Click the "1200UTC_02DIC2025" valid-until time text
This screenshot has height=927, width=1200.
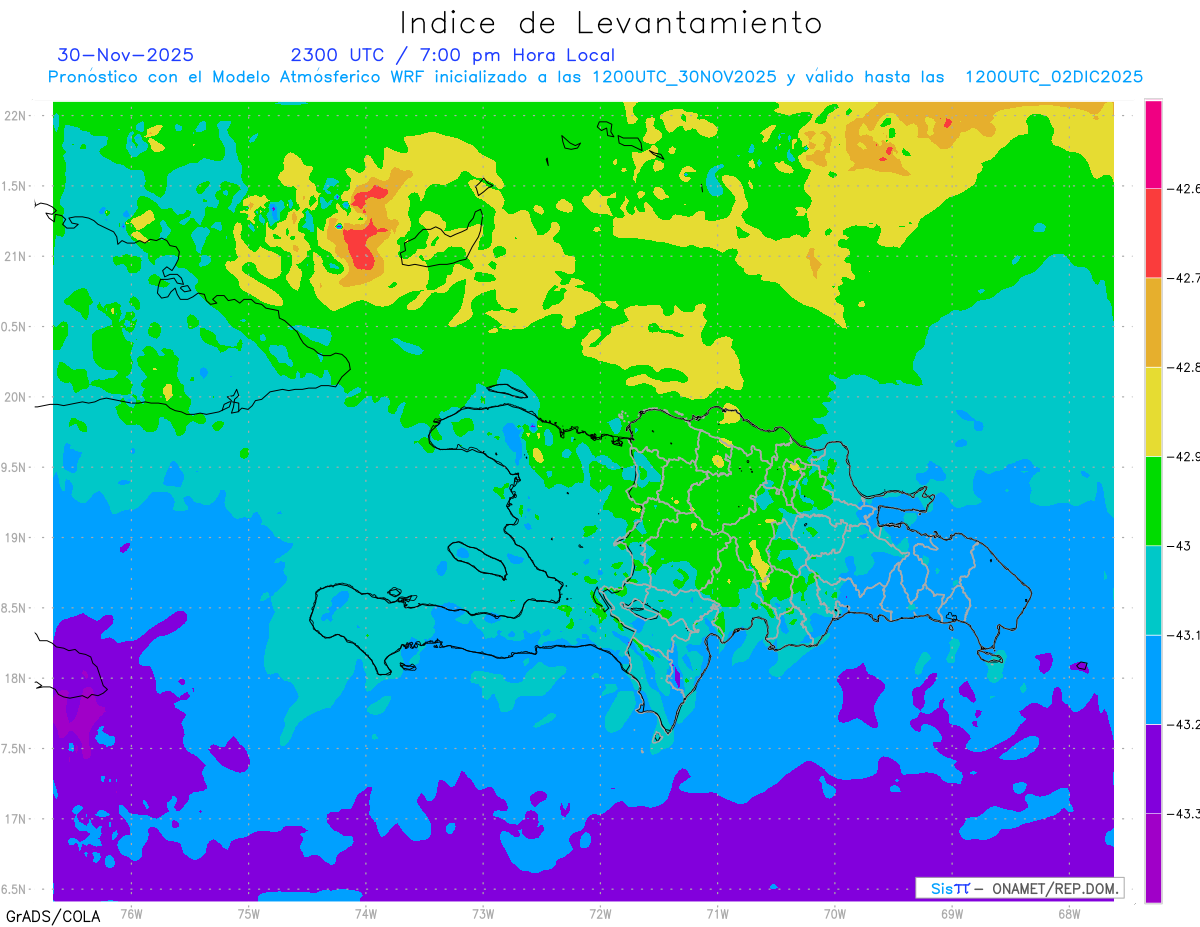(x=1053, y=77)
